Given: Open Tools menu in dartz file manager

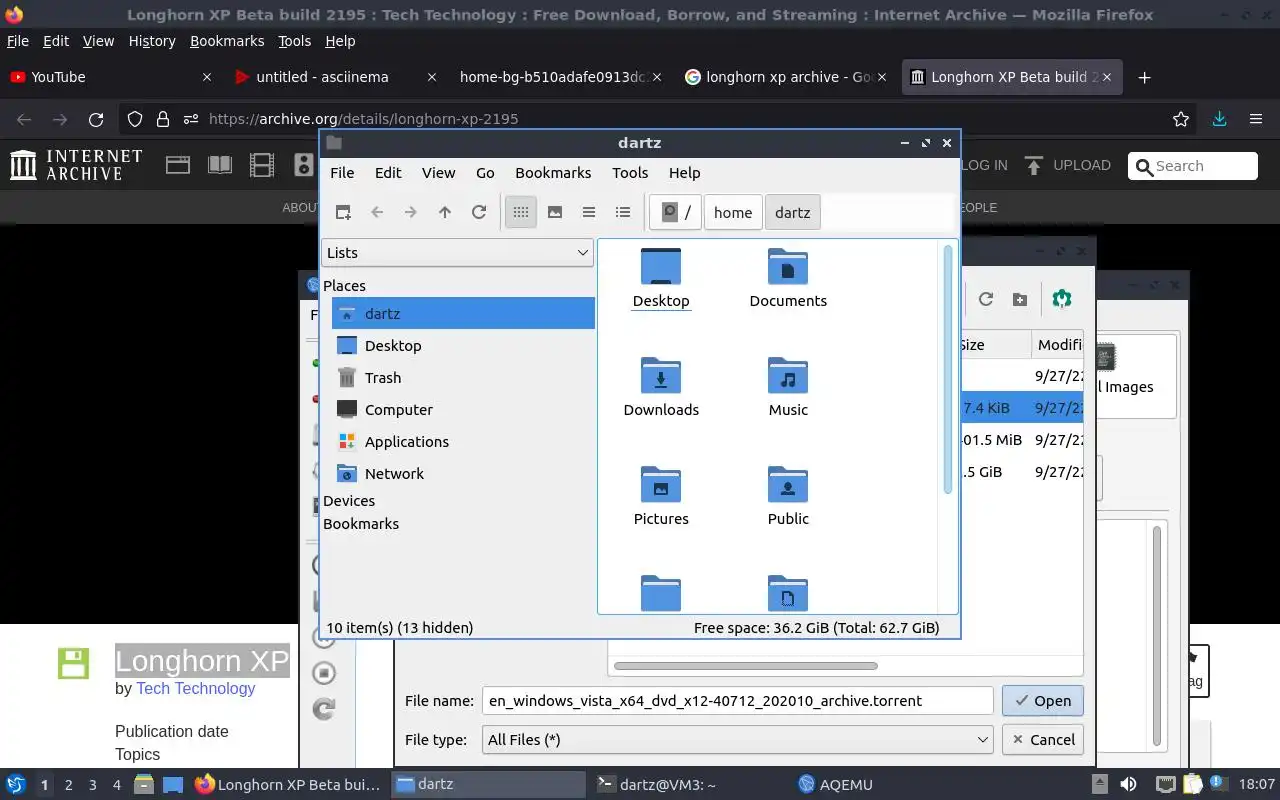Looking at the screenshot, I should click(630, 172).
